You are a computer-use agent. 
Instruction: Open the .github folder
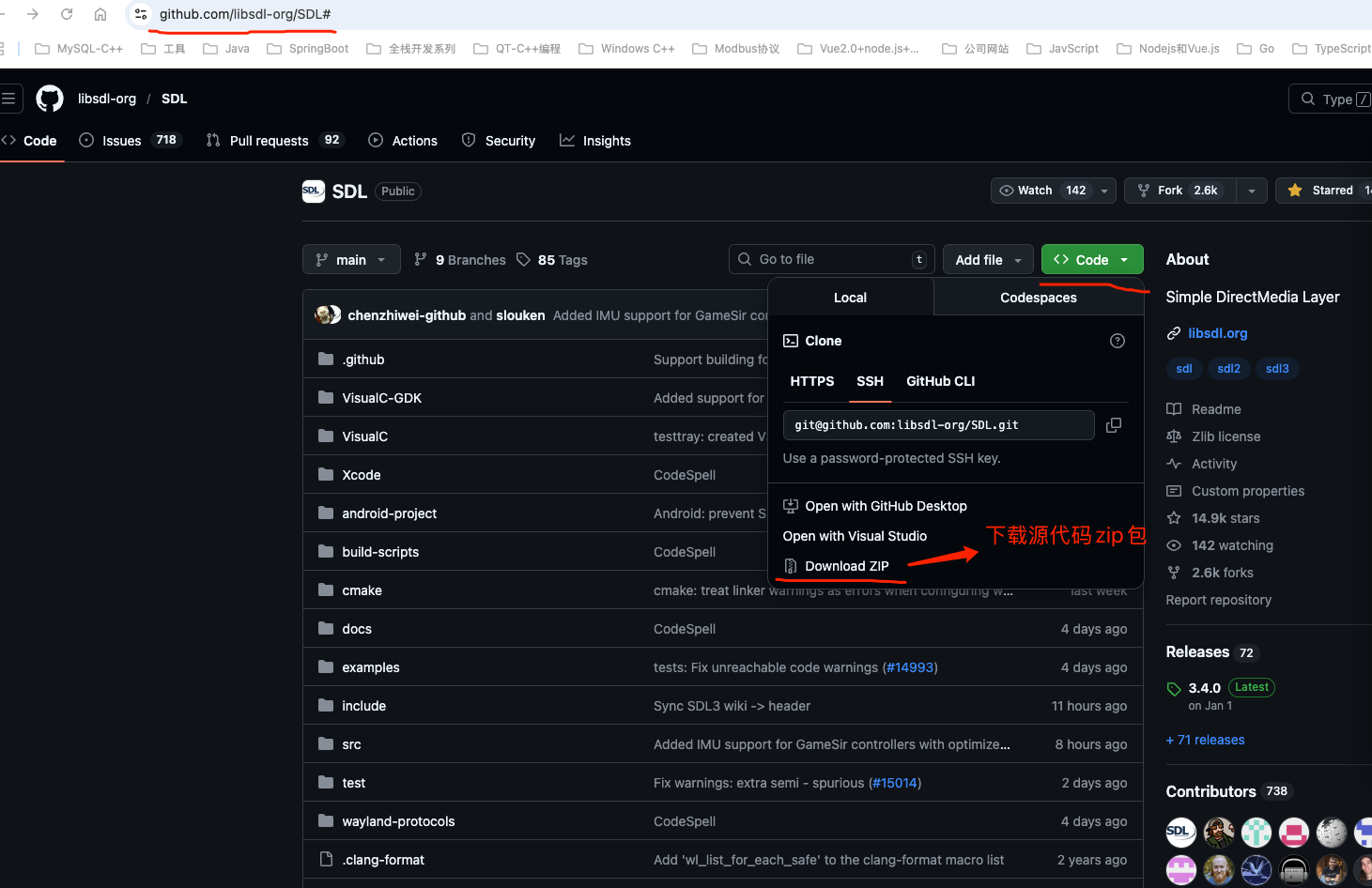click(x=363, y=360)
